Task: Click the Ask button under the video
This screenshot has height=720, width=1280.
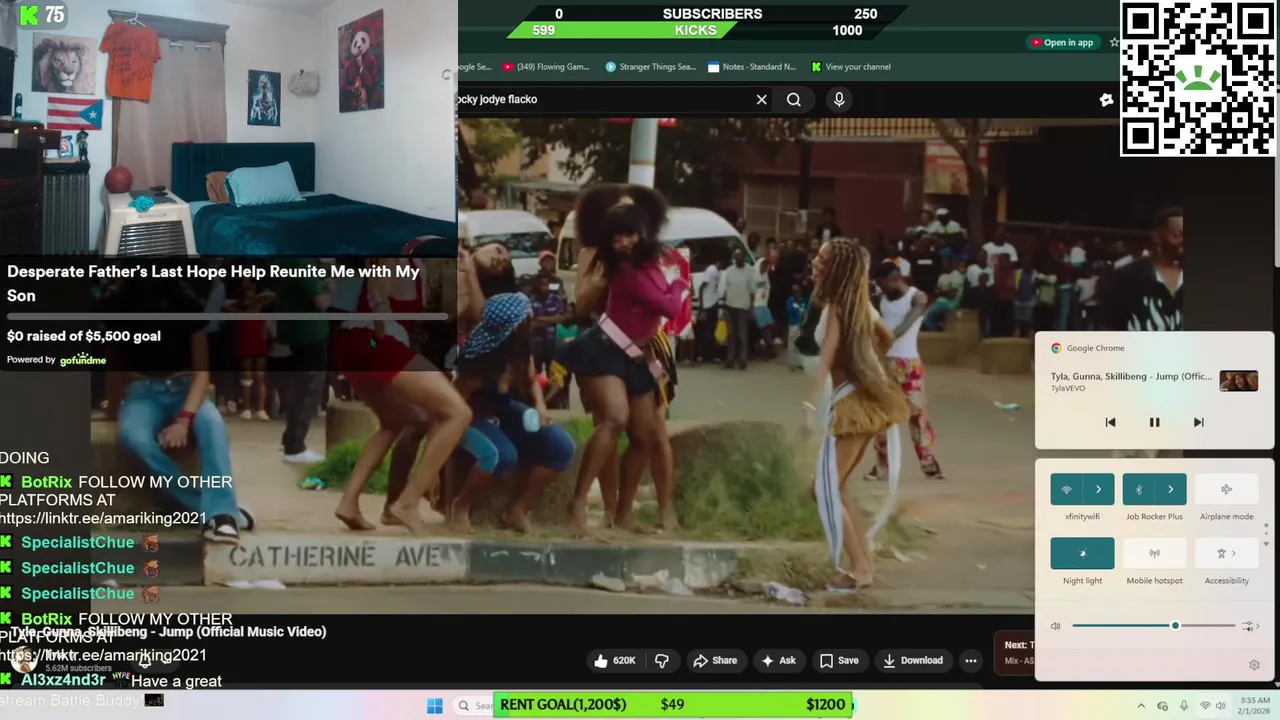Action: point(778,660)
